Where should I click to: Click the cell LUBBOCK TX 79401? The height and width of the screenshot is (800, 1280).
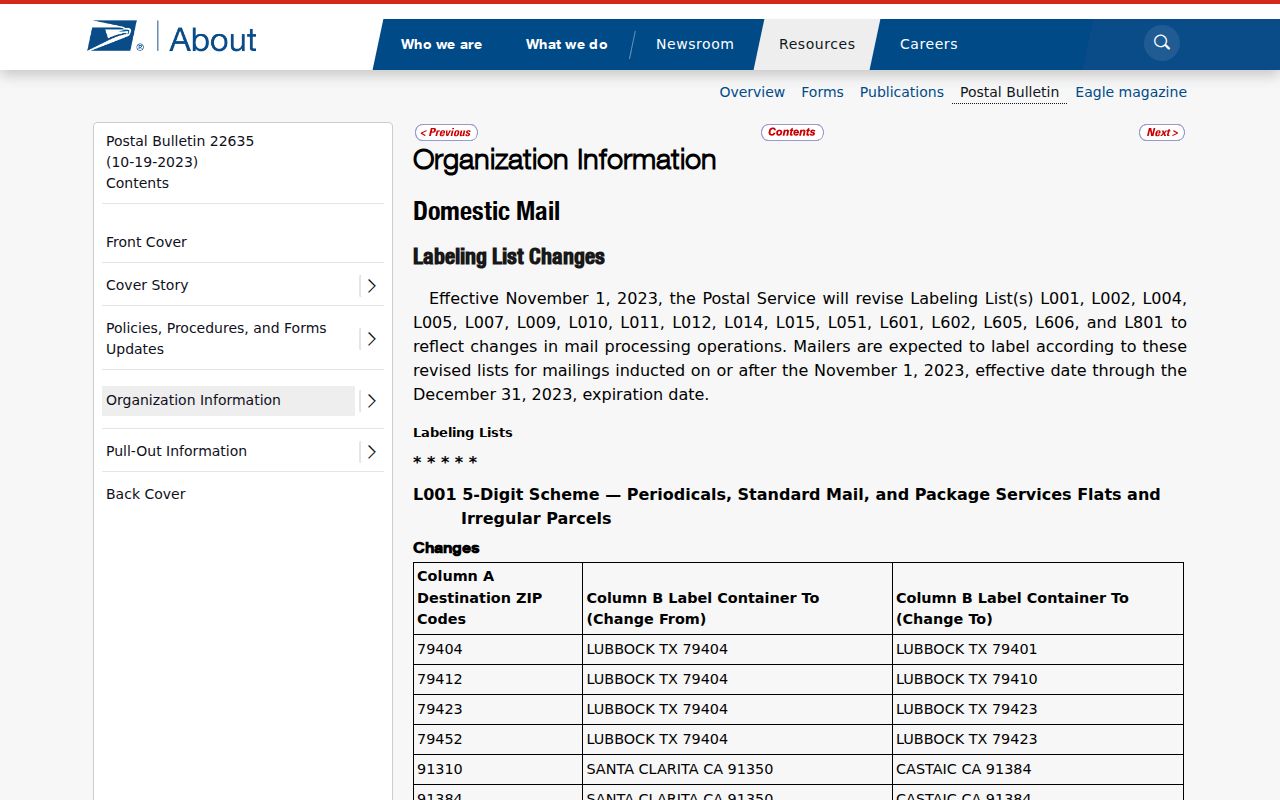pyautogui.click(x=1038, y=649)
